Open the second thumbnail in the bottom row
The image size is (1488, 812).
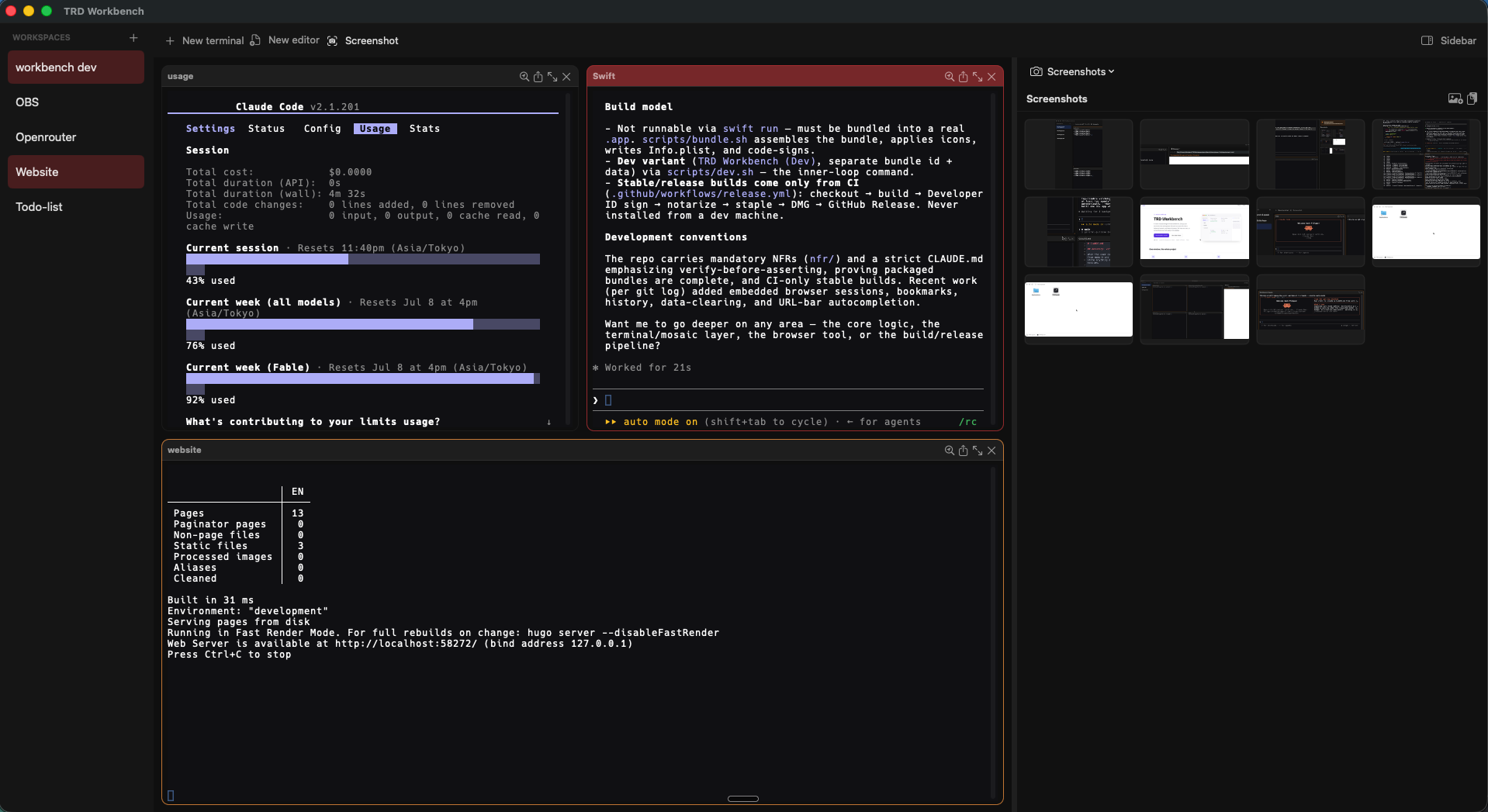pos(1195,309)
